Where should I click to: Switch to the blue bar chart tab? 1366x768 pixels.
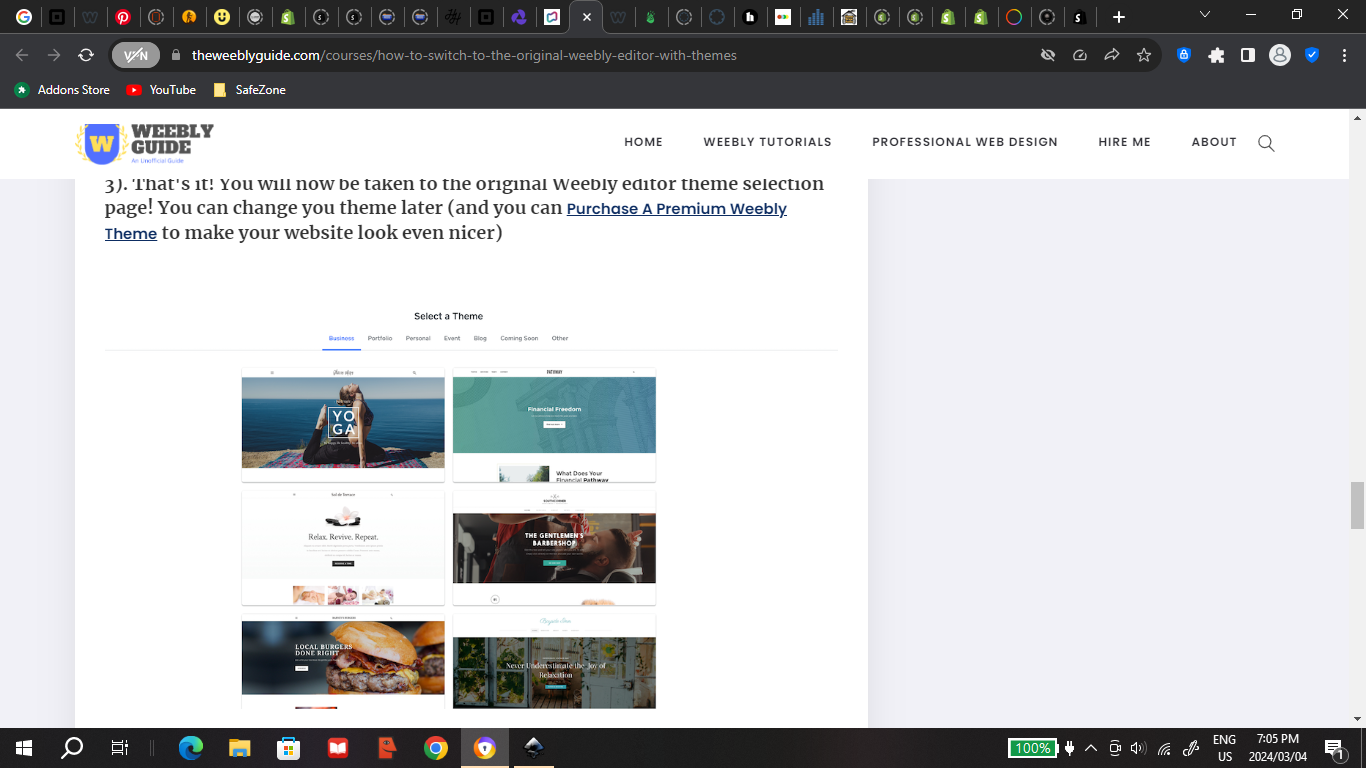816,17
